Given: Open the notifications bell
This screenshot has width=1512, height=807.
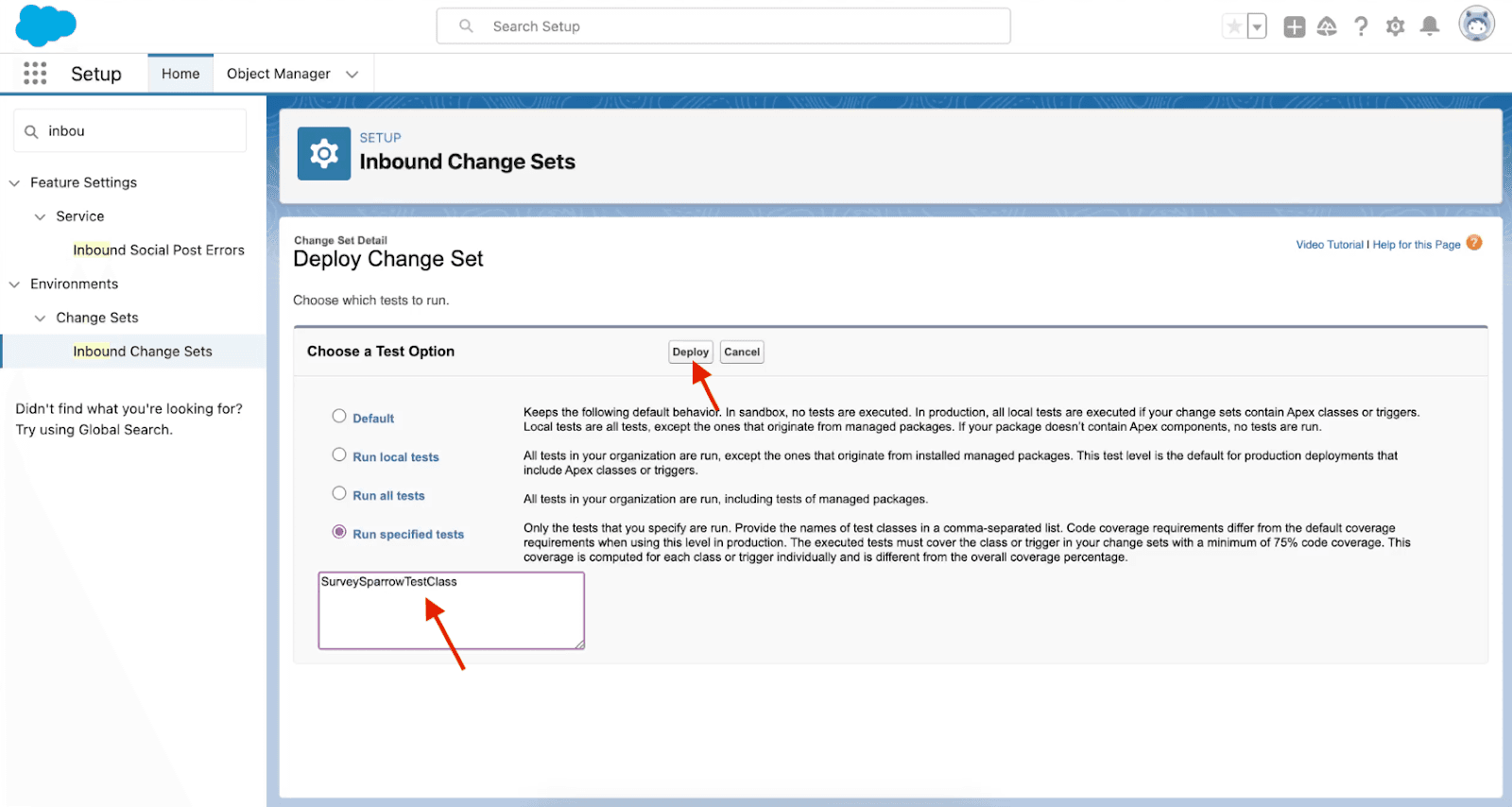Looking at the screenshot, I should tap(1430, 26).
